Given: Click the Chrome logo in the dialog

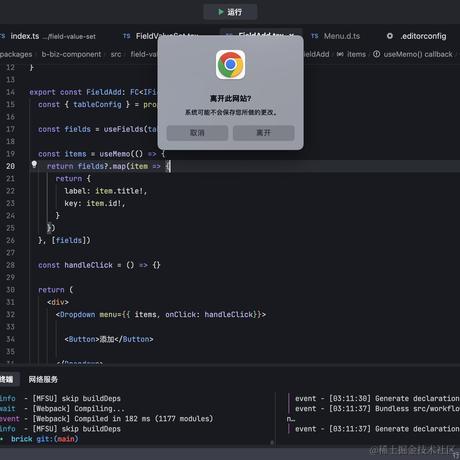Looking at the screenshot, I should point(230,64).
